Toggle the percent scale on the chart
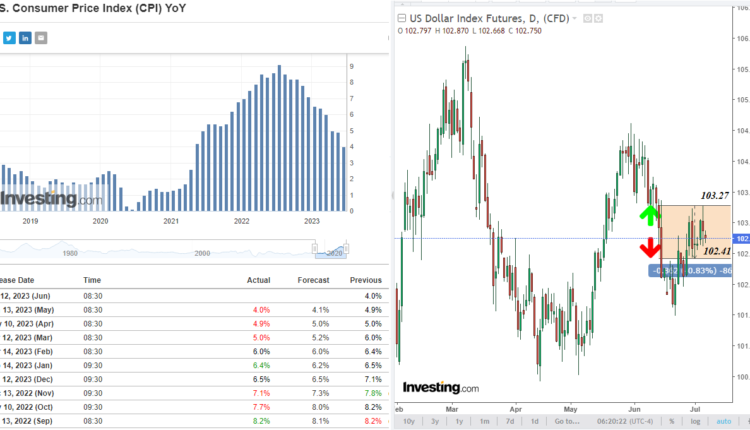The width and height of the screenshot is (750, 430). point(672,421)
